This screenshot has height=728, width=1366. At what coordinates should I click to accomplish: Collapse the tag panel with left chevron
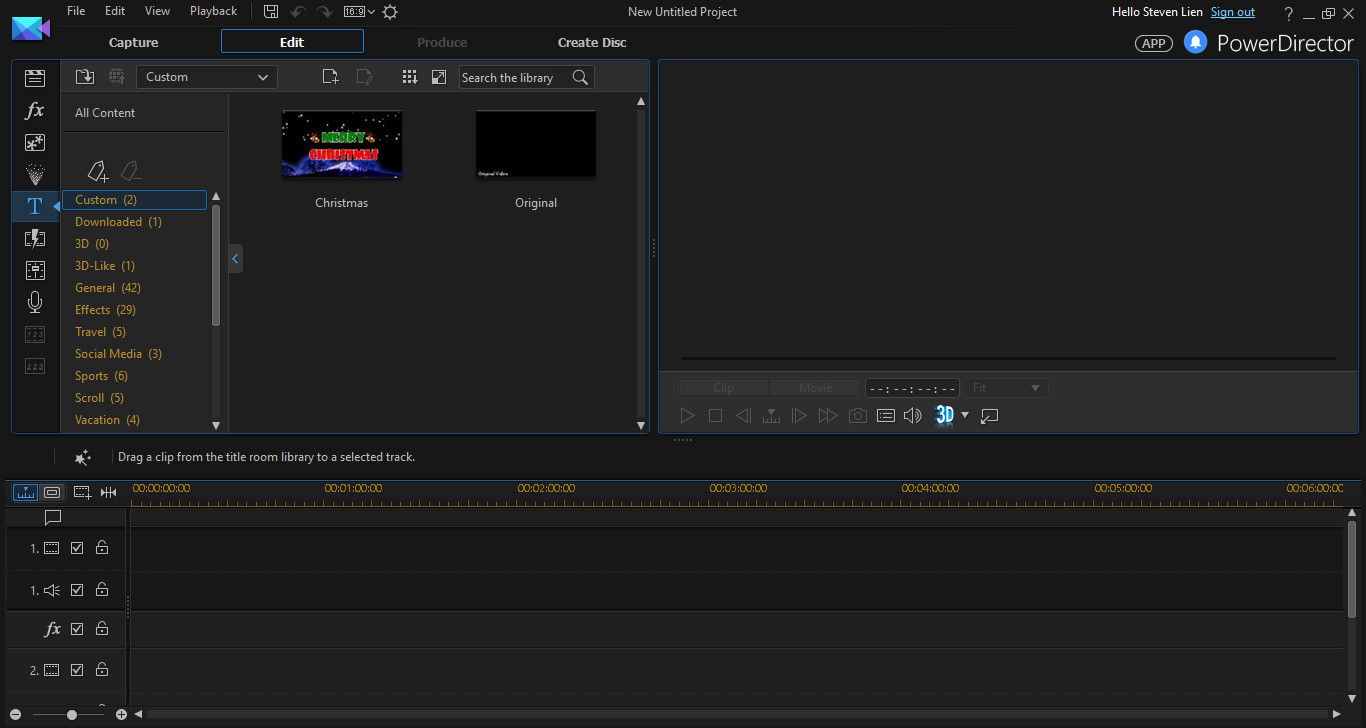(235, 259)
